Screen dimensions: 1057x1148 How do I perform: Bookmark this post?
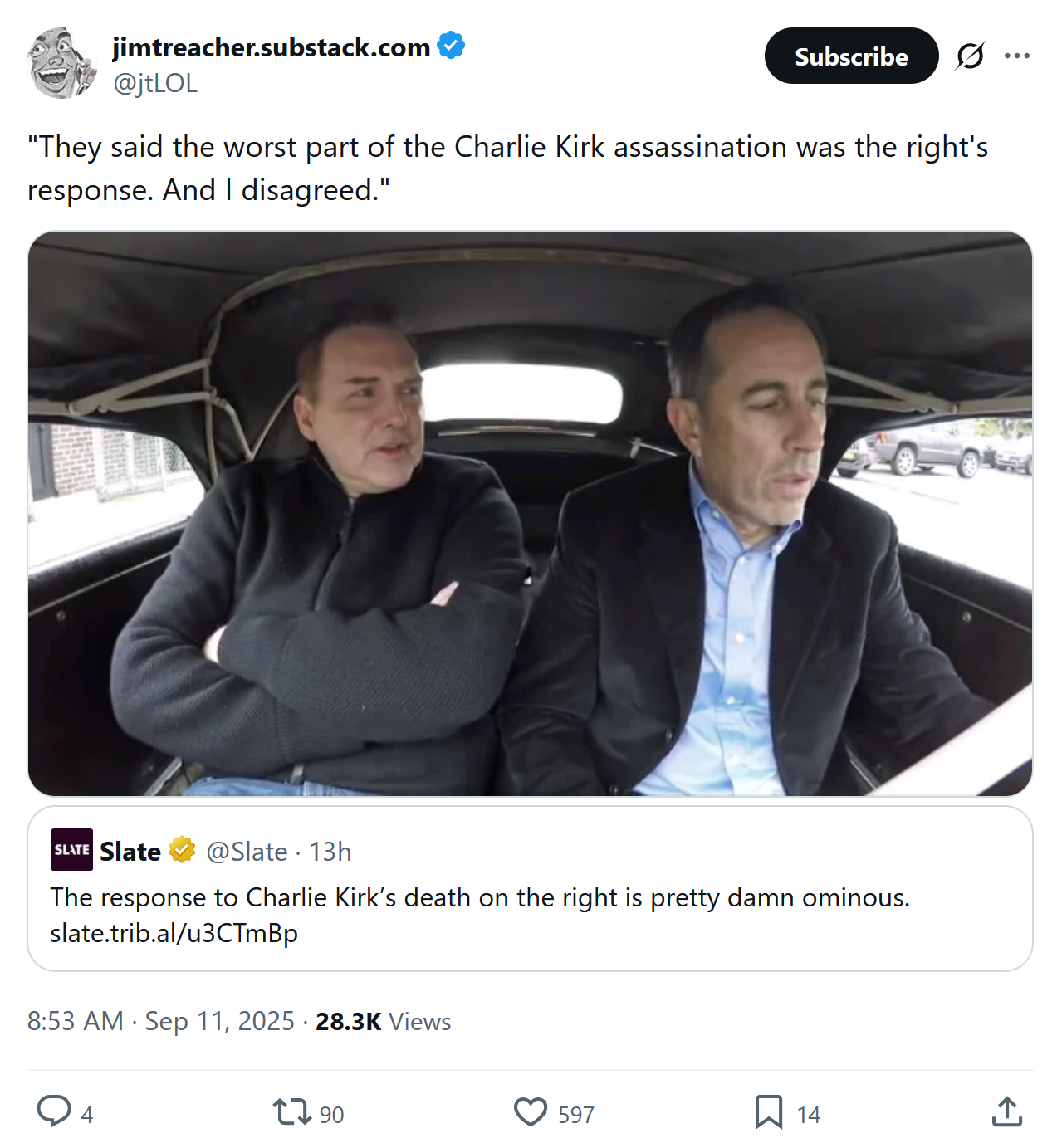click(x=768, y=1111)
